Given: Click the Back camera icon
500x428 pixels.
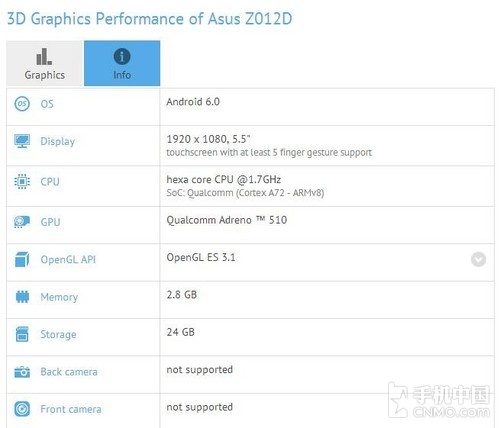Looking at the screenshot, I should pyautogui.click(x=22, y=372).
